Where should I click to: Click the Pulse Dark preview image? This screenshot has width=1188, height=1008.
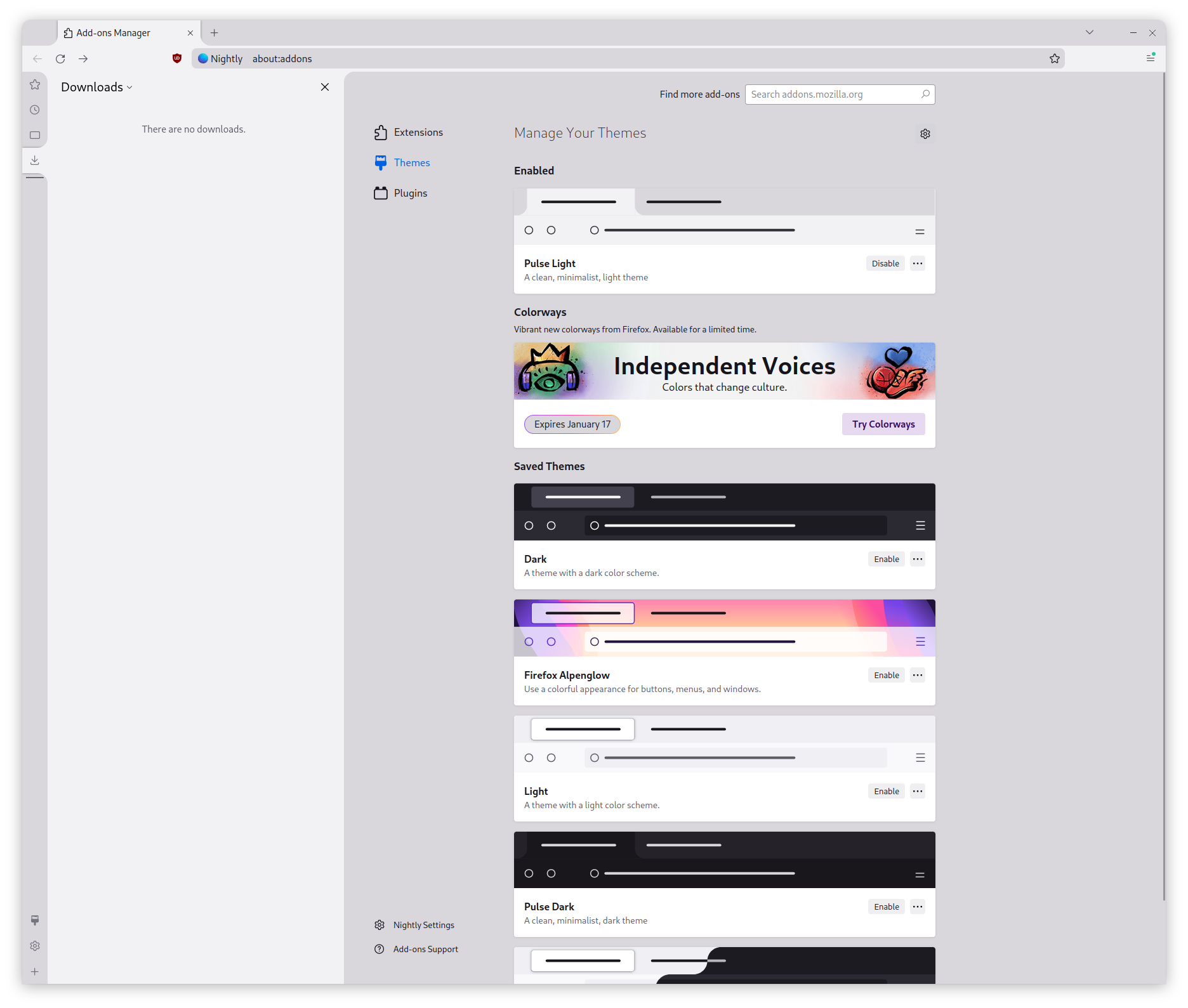click(x=725, y=860)
